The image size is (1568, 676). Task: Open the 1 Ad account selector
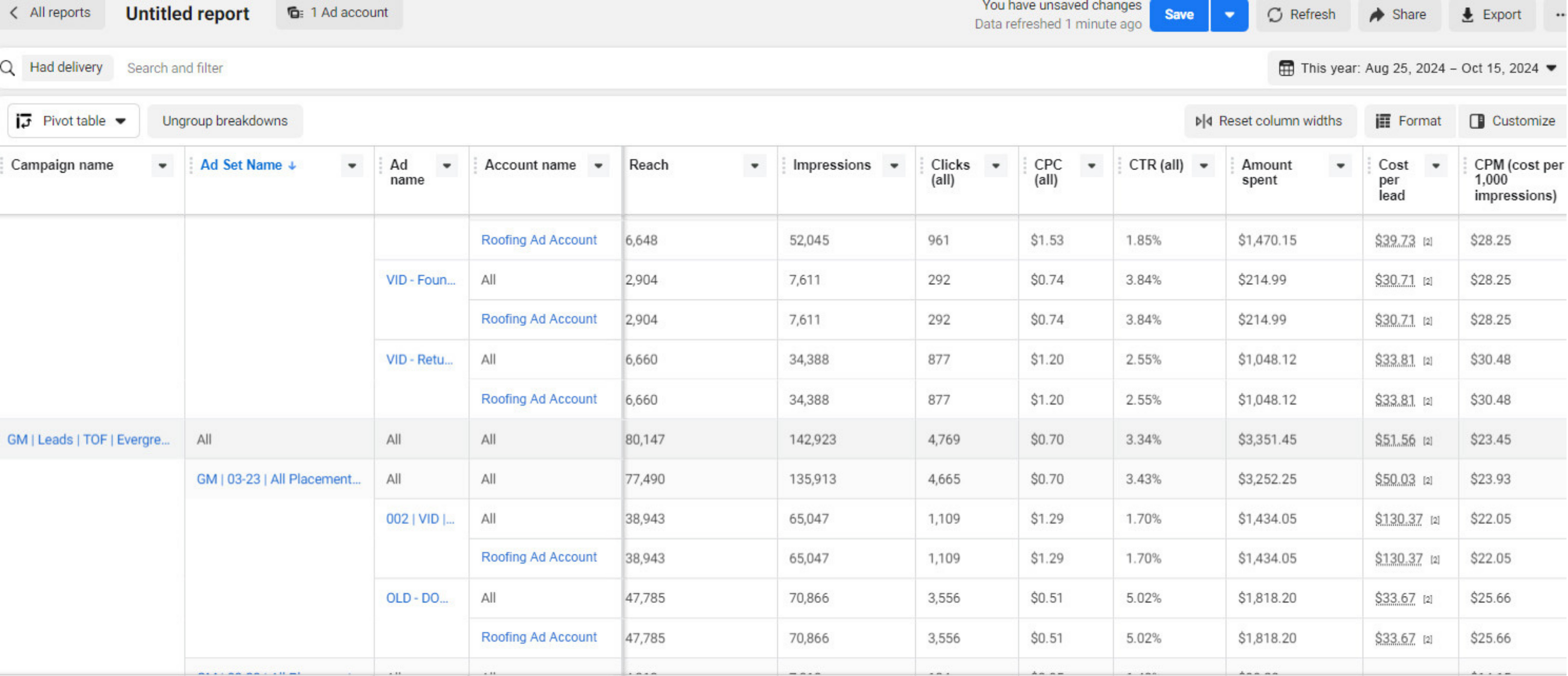(x=338, y=13)
